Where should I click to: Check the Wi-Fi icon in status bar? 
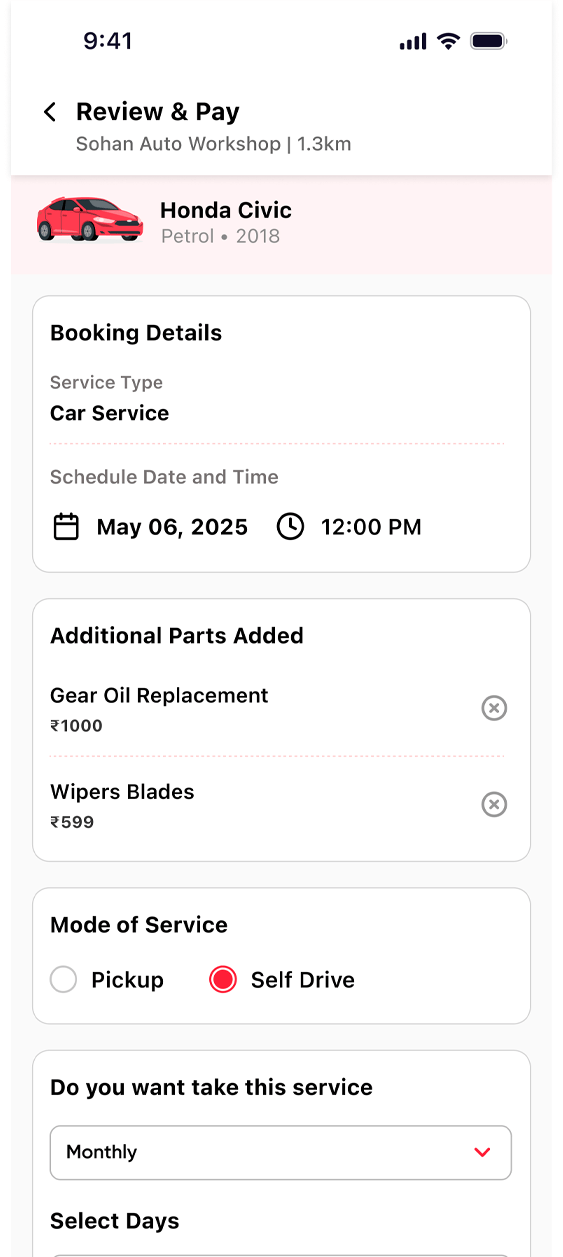point(449,41)
